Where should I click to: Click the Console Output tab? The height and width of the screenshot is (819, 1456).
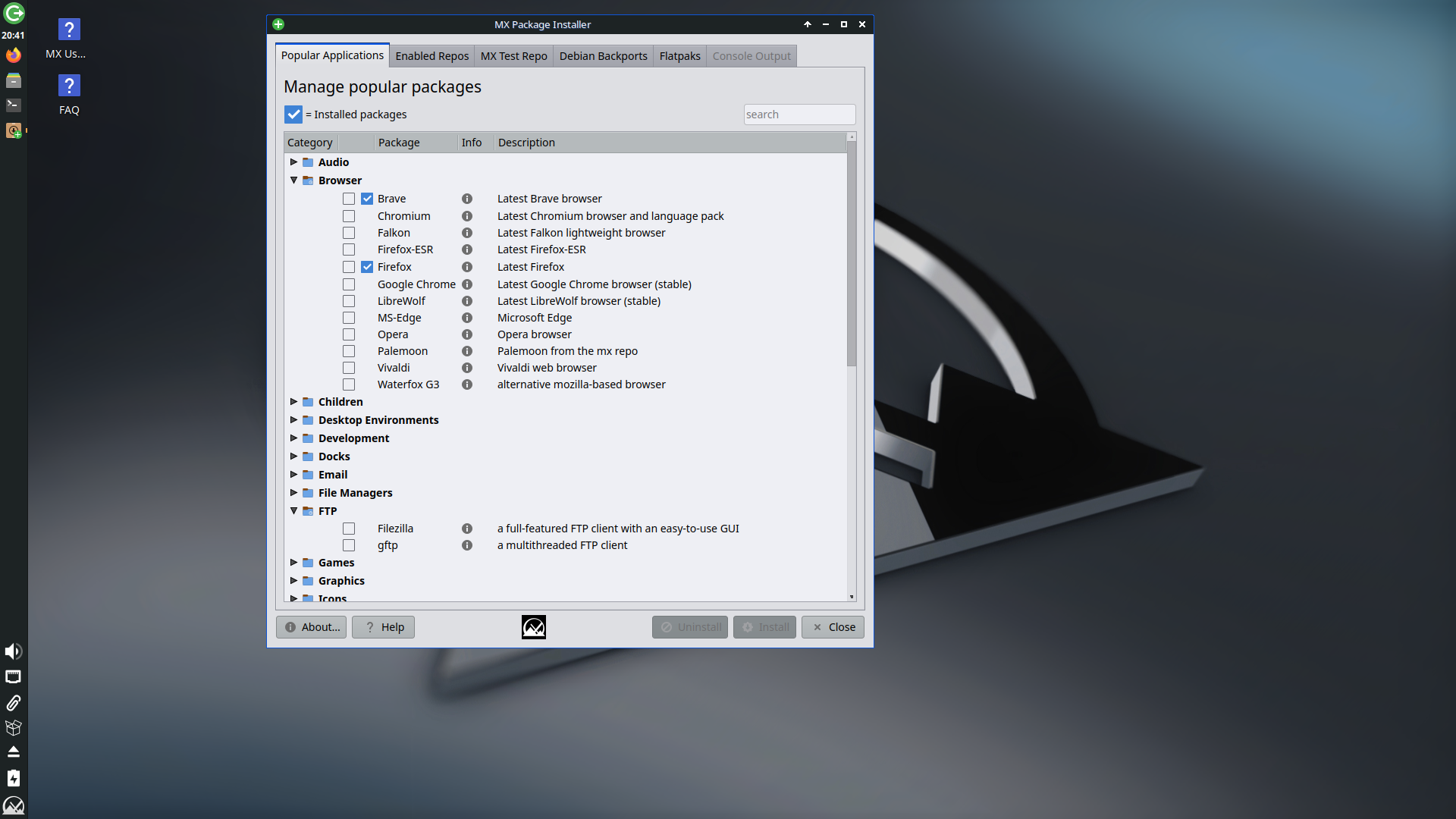(752, 56)
